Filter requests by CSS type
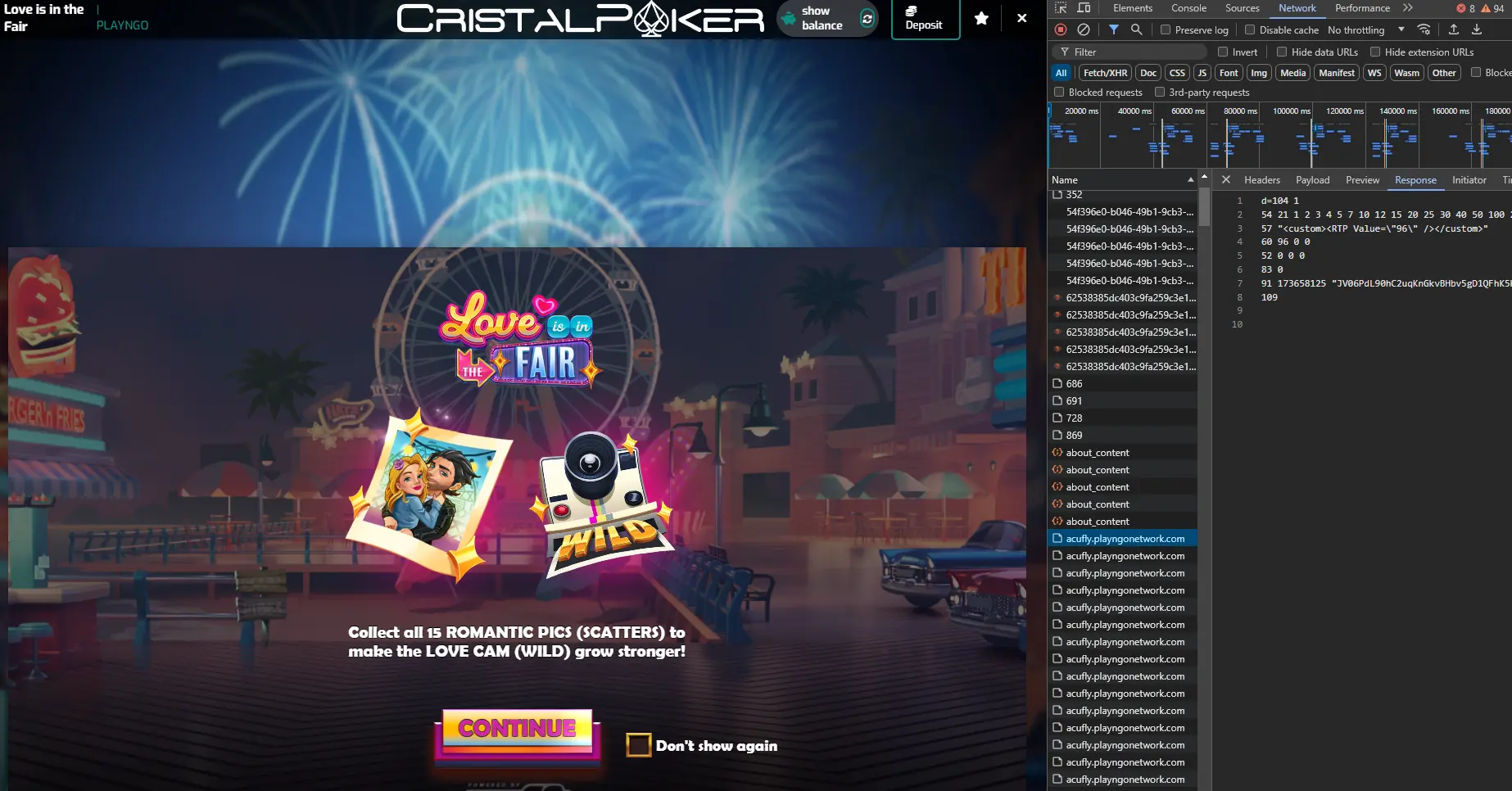The width and height of the screenshot is (1512, 791). pos(1177,73)
